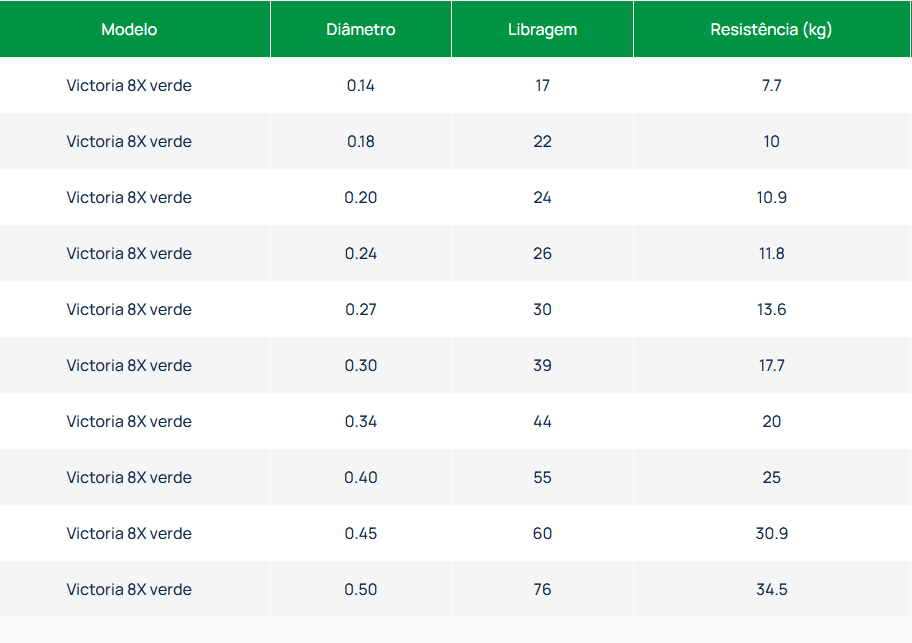Click libragem value 30
Screen dimensions: 912x643
pyautogui.click(x=543, y=309)
